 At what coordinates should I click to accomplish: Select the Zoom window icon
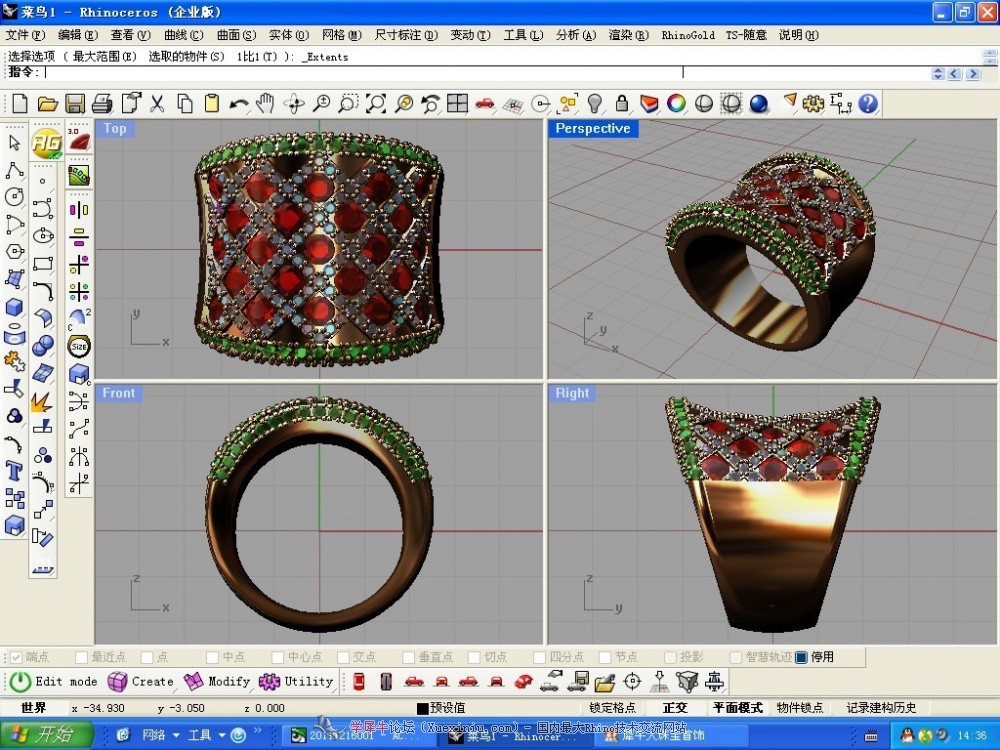348,103
